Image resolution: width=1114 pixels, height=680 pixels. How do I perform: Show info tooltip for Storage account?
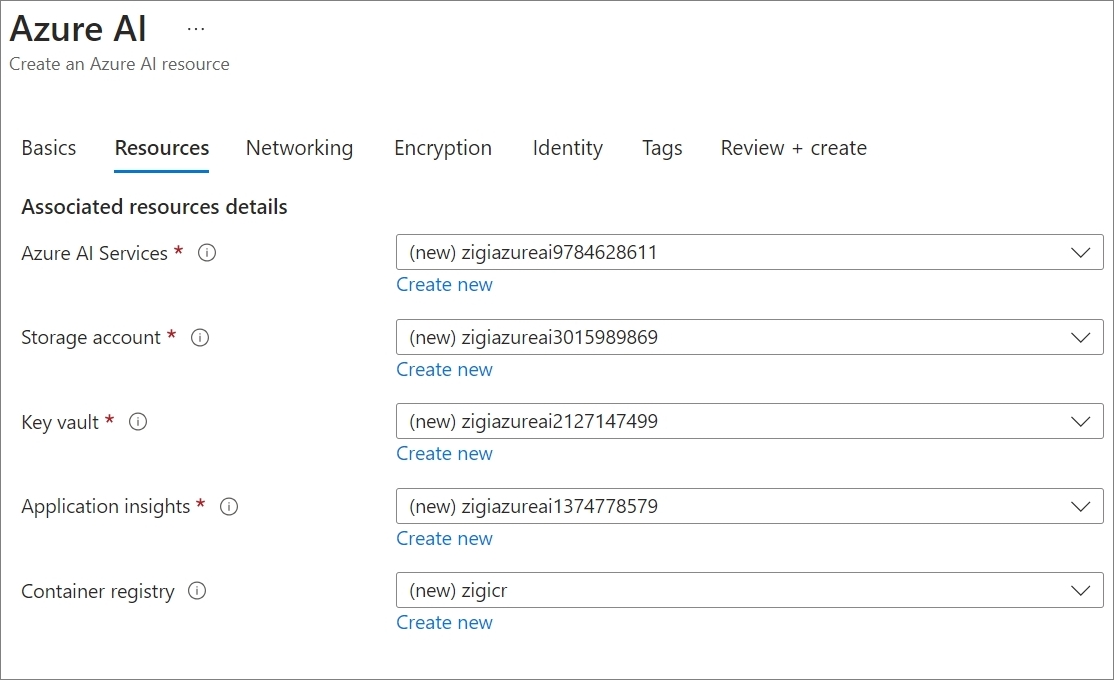point(200,338)
